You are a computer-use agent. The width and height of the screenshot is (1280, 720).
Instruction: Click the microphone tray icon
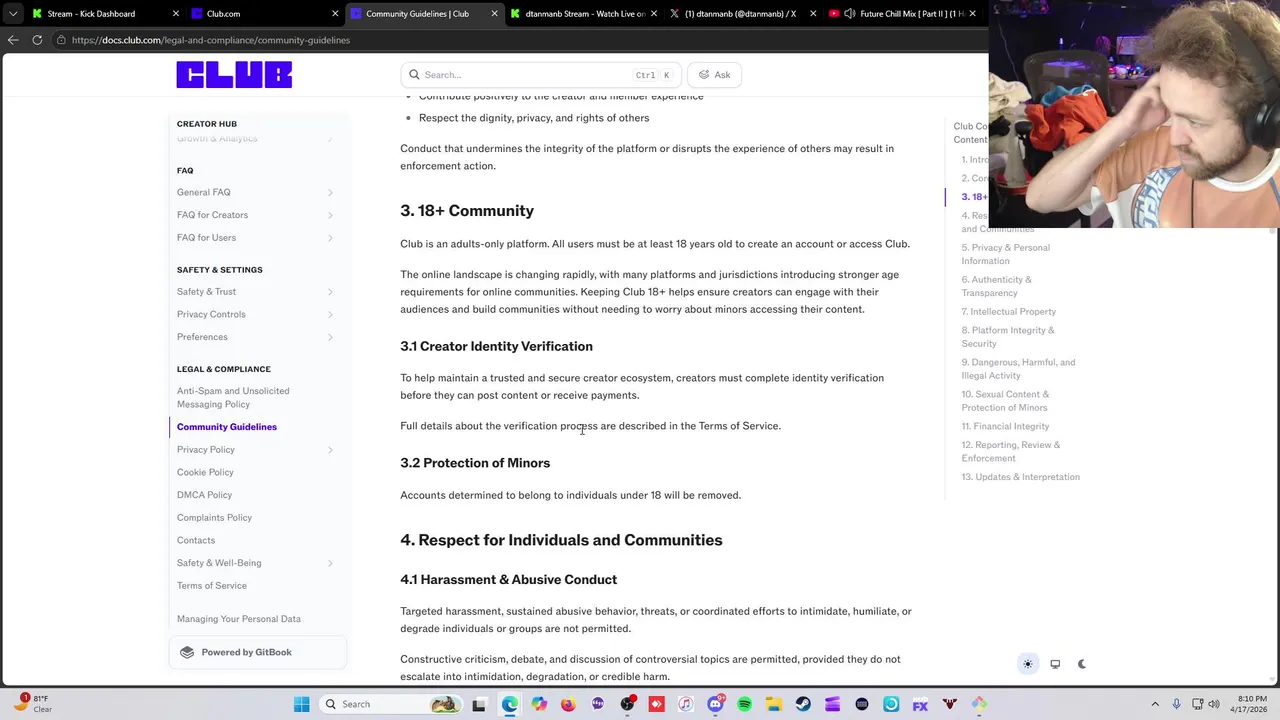point(1176,704)
